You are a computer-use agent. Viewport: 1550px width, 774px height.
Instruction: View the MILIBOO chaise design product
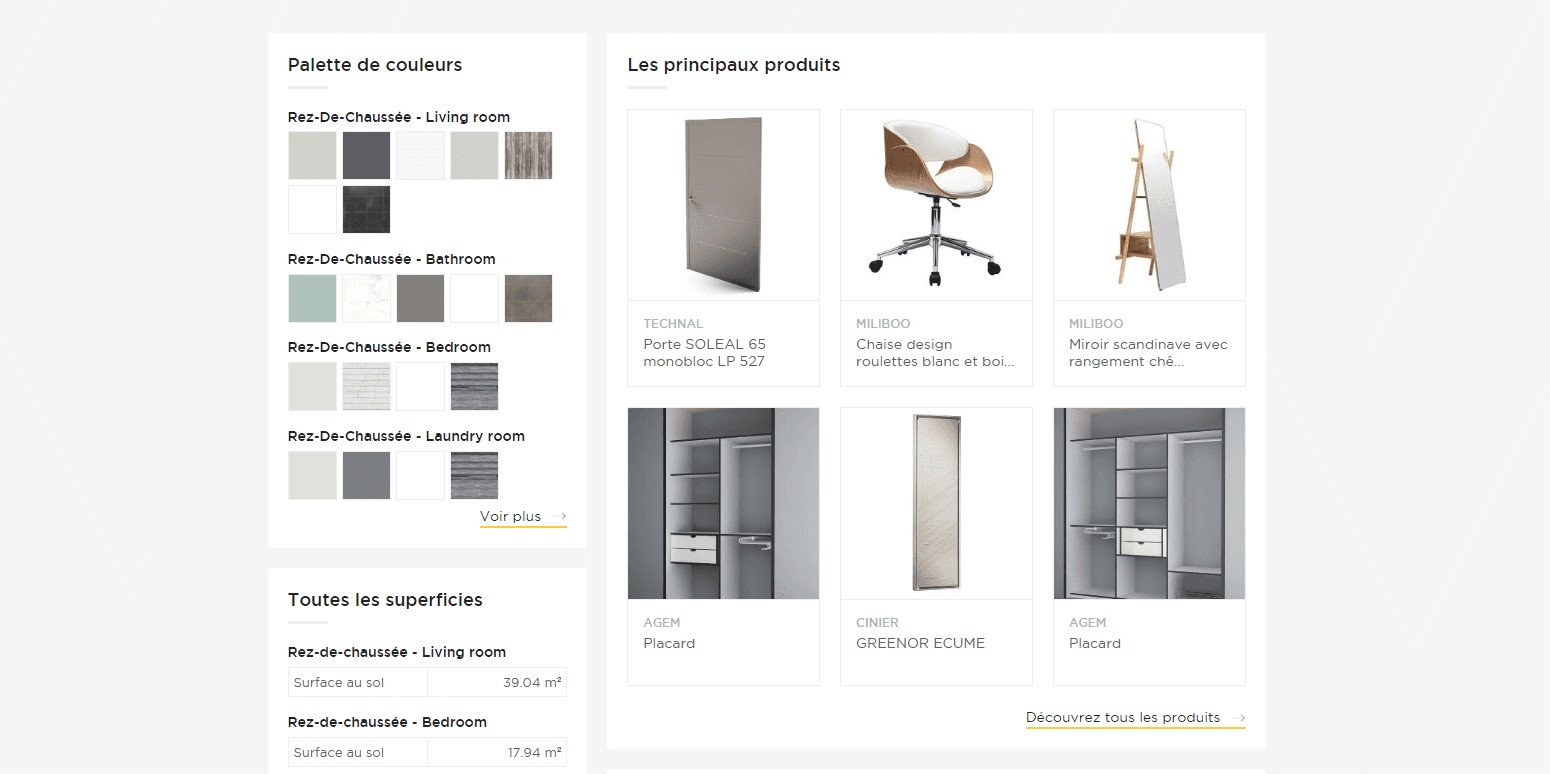pos(936,204)
